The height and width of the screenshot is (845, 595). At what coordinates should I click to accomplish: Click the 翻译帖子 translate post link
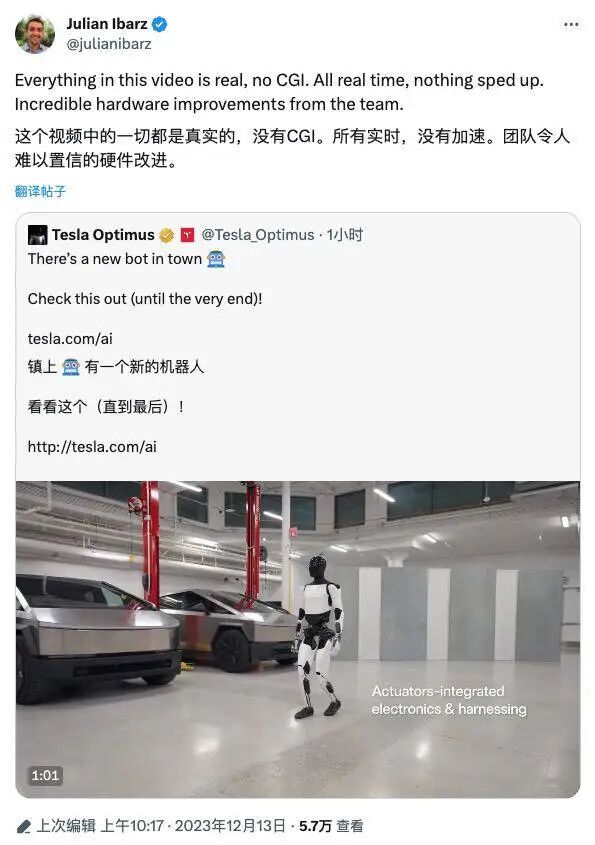pos(40,191)
